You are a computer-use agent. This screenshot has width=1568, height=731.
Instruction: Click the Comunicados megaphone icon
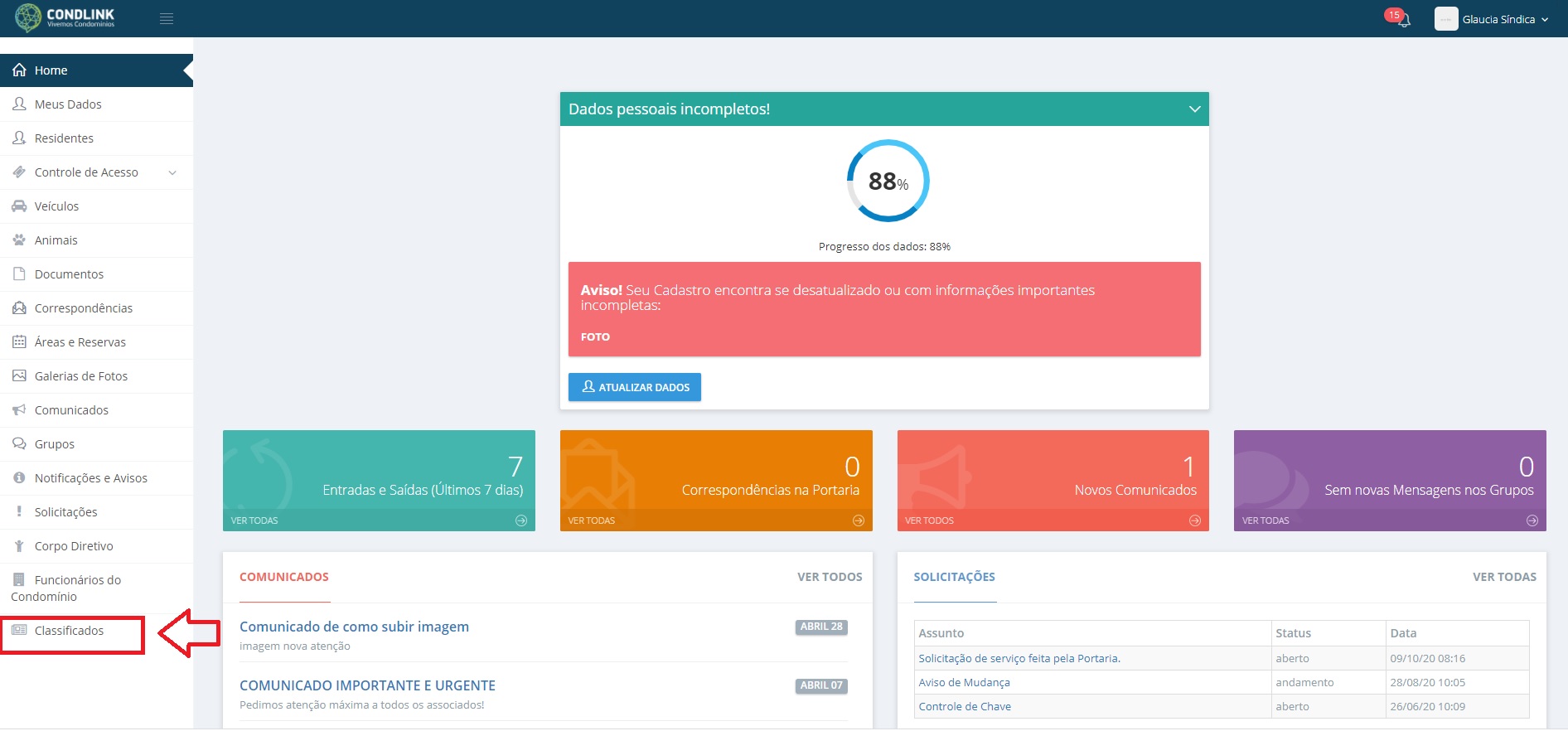[19, 410]
